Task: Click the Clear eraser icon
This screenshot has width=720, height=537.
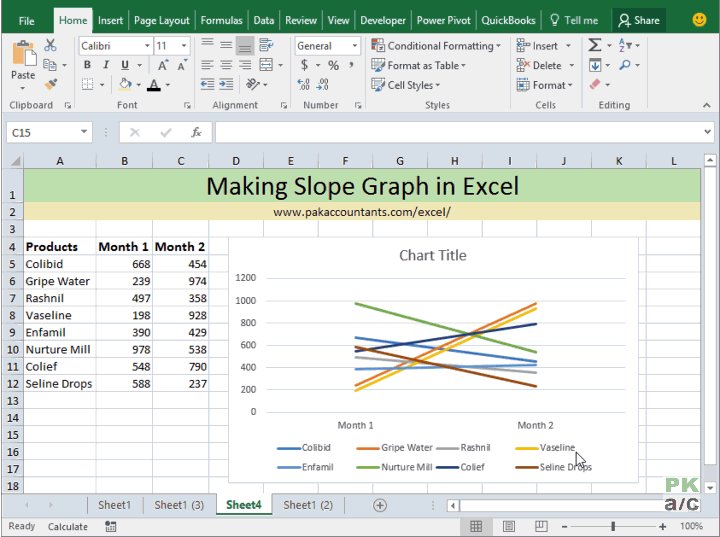Action: pyautogui.click(x=595, y=84)
